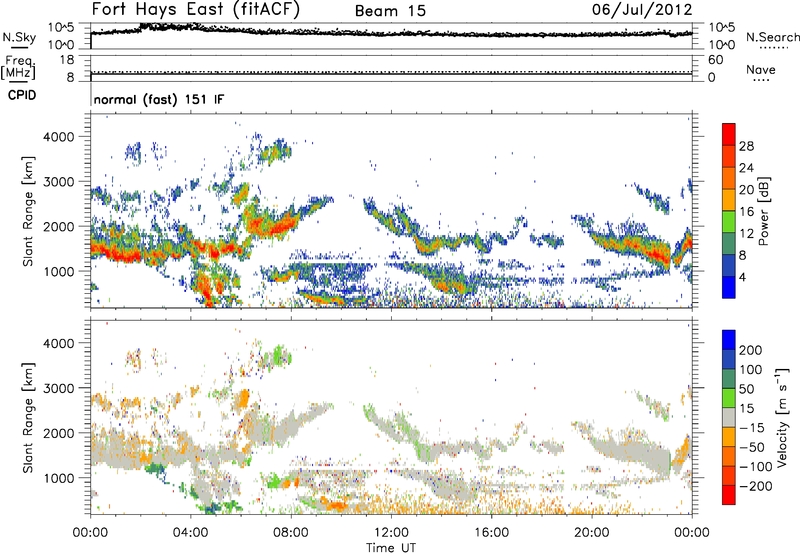
Task: Click the 'Time UT' axis label
Action: pos(391,548)
